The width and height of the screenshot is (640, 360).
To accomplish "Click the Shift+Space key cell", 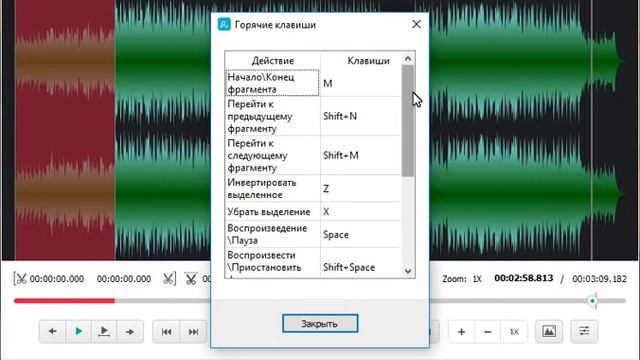I will pos(361,263).
